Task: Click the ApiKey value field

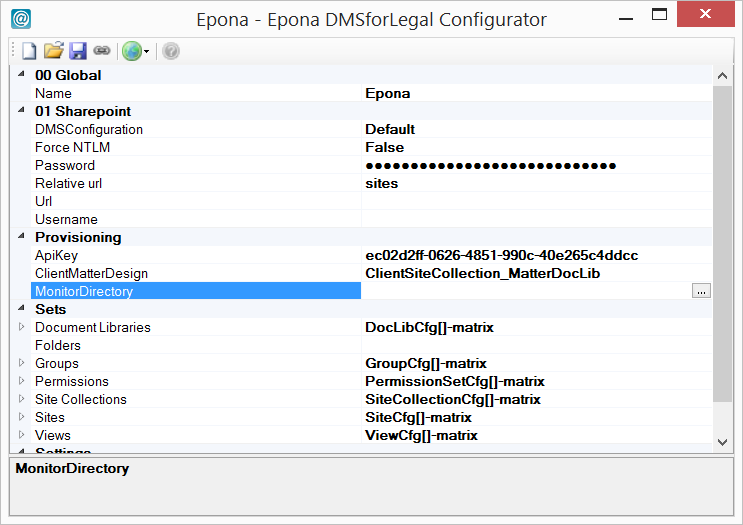Action: 536,255
